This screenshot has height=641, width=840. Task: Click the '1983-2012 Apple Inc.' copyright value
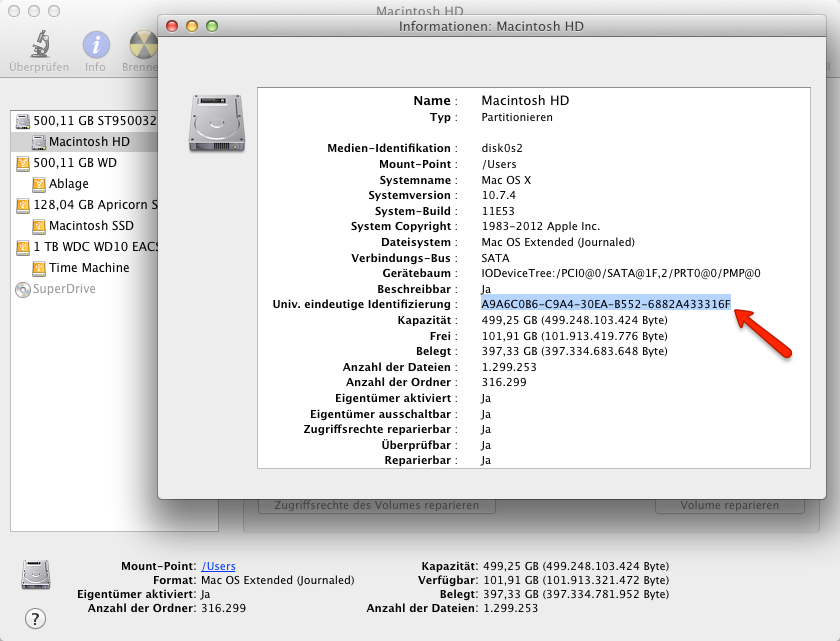(541, 227)
